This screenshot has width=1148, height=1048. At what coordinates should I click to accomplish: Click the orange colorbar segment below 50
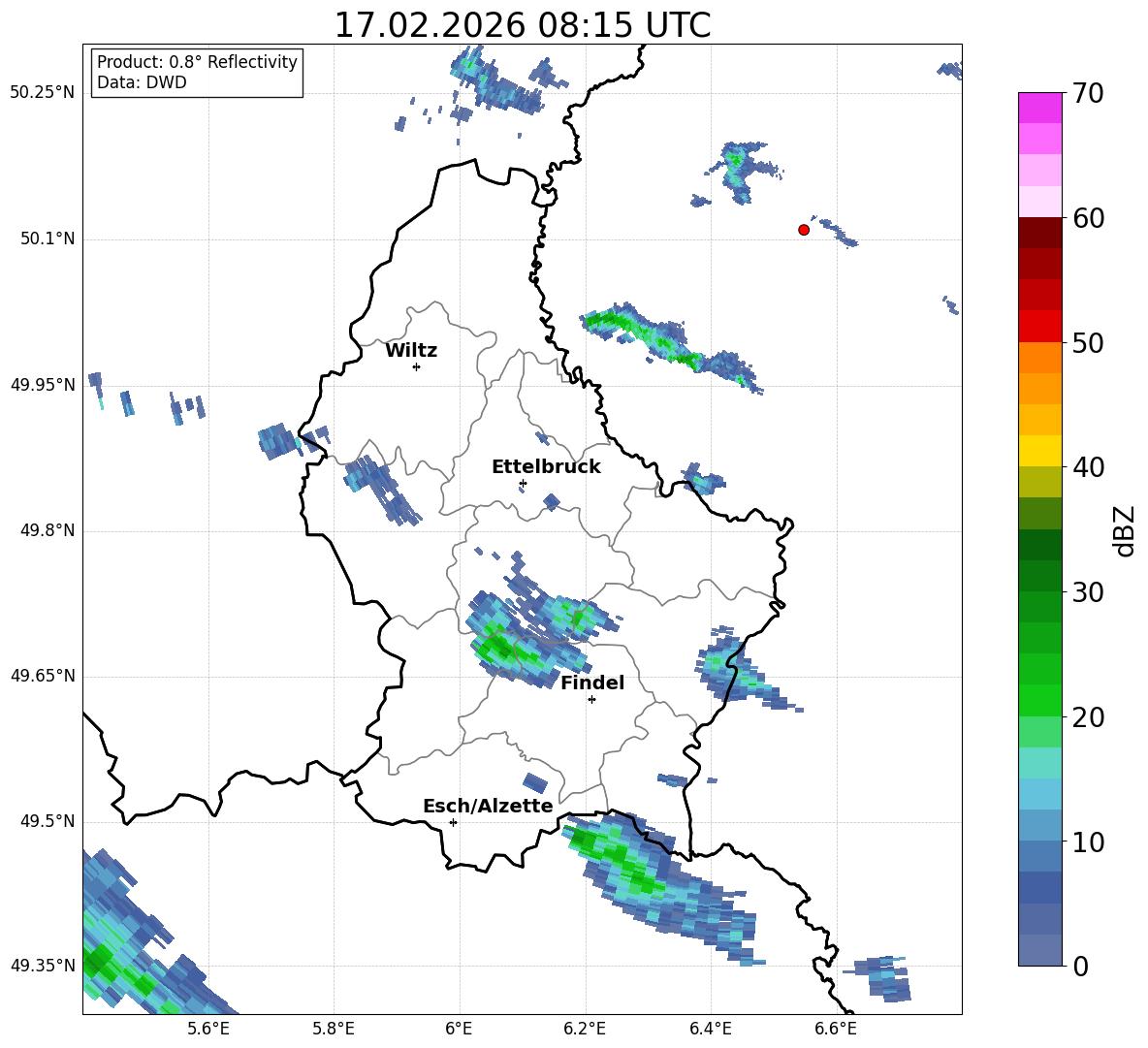tap(1039, 357)
